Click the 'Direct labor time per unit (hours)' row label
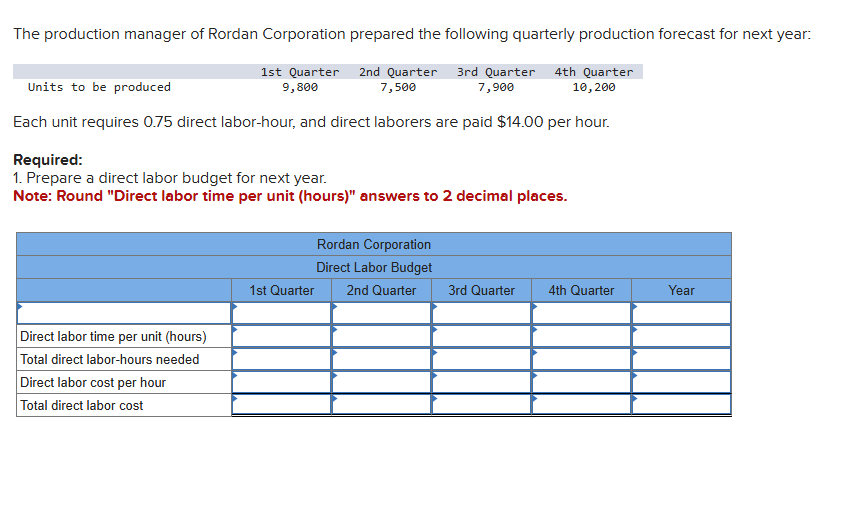Image resolution: width=858 pixels, height=522 pixels. click(x=113, y=337)
